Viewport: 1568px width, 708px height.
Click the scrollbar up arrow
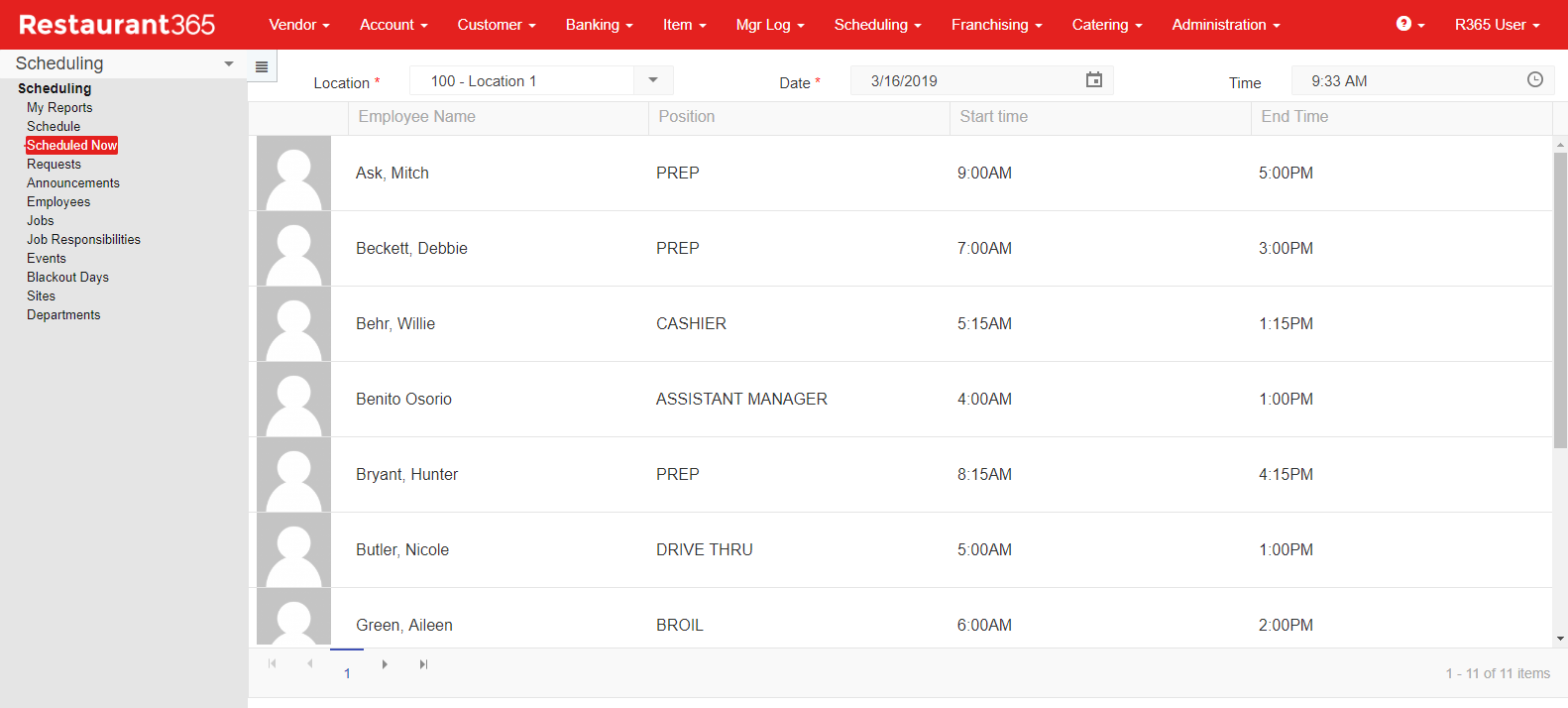point(1560,144)
